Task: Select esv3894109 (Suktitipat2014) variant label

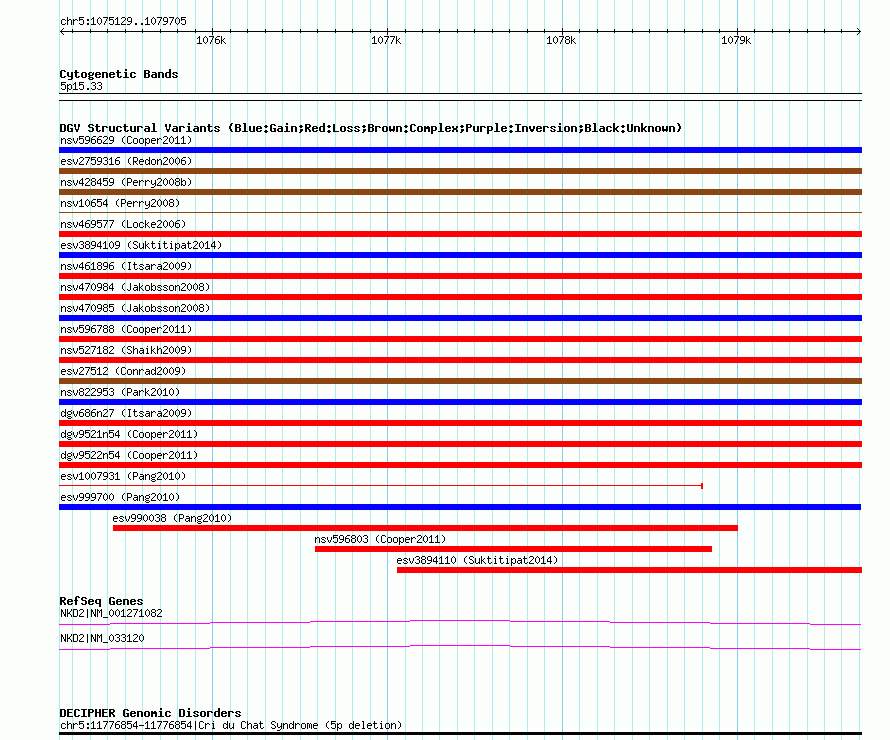Action: 140,245
